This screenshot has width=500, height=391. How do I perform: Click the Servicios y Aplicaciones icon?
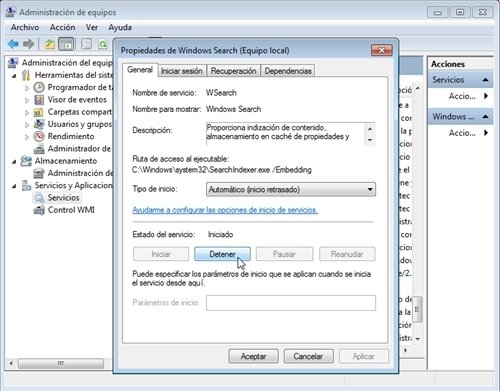point(26,185)
